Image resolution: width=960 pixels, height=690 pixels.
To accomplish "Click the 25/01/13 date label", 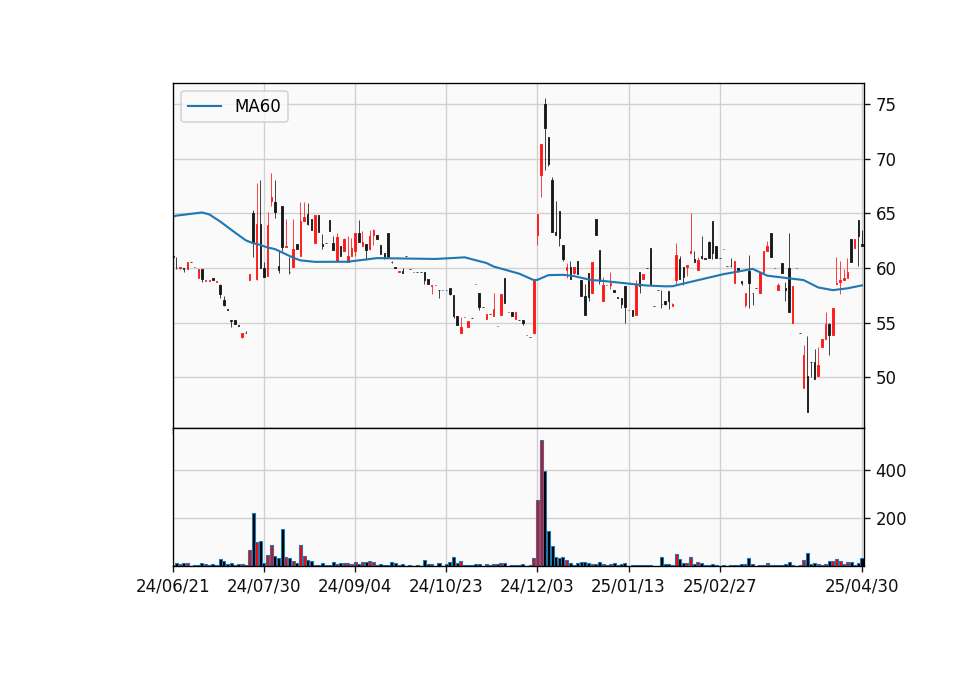I will point(628,586).
